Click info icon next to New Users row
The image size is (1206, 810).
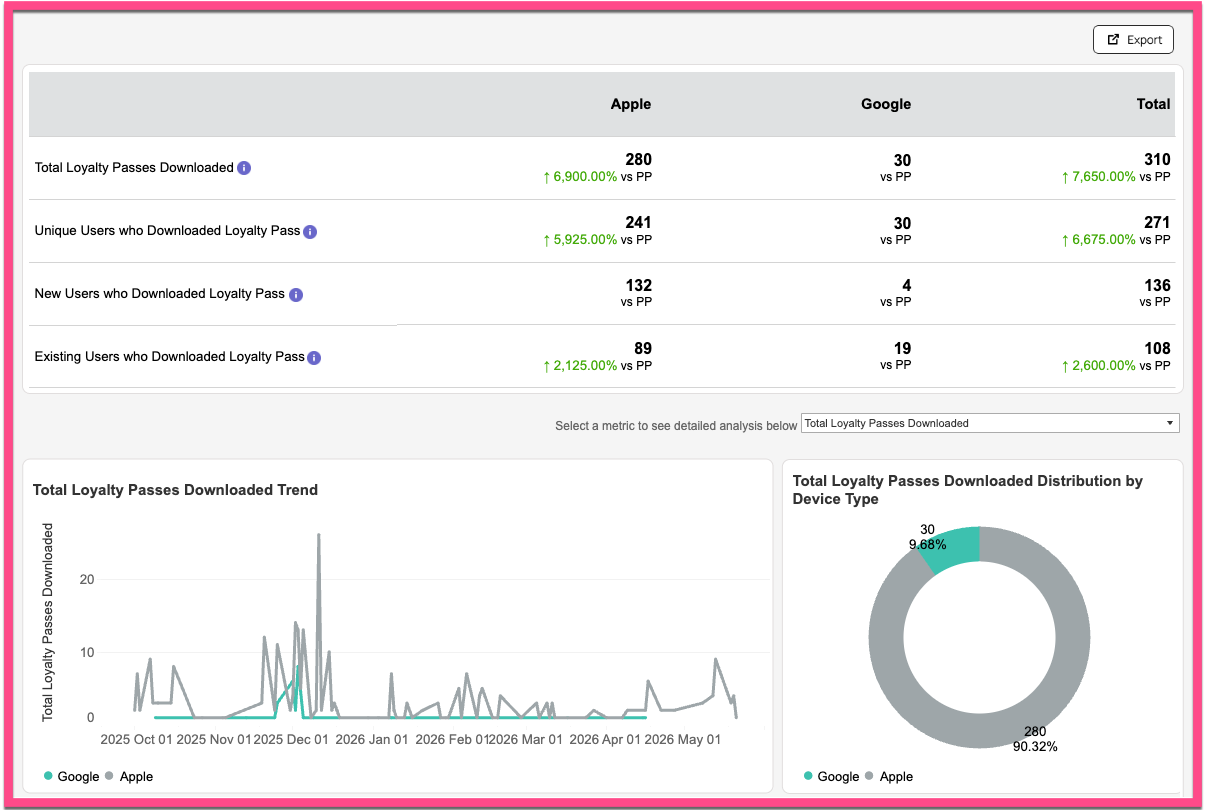(x=296, y=294)
